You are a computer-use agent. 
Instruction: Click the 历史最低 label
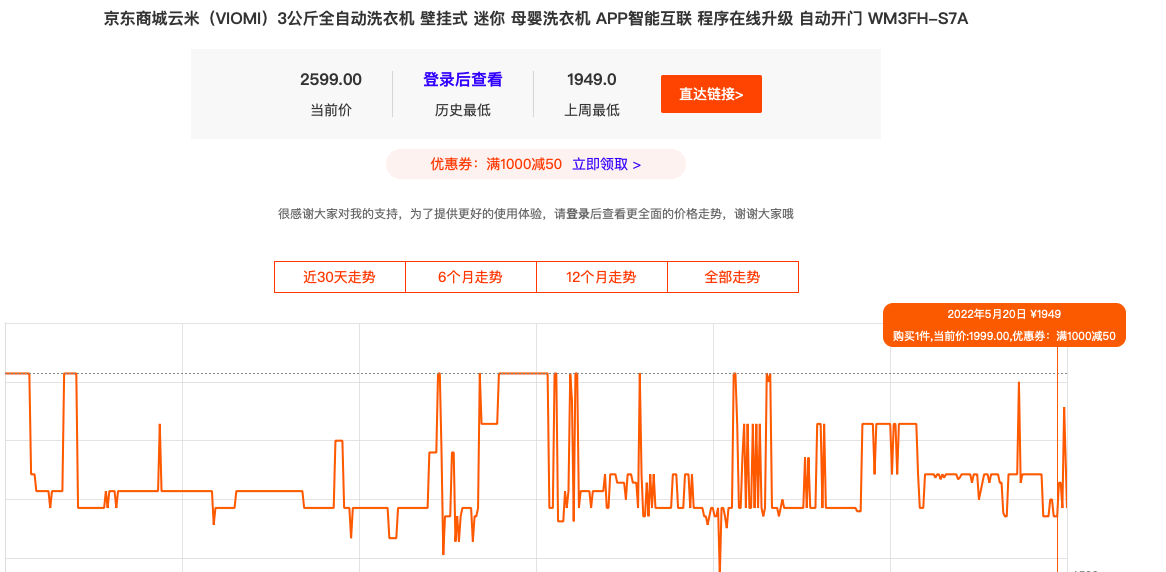(x=463, y=111)
